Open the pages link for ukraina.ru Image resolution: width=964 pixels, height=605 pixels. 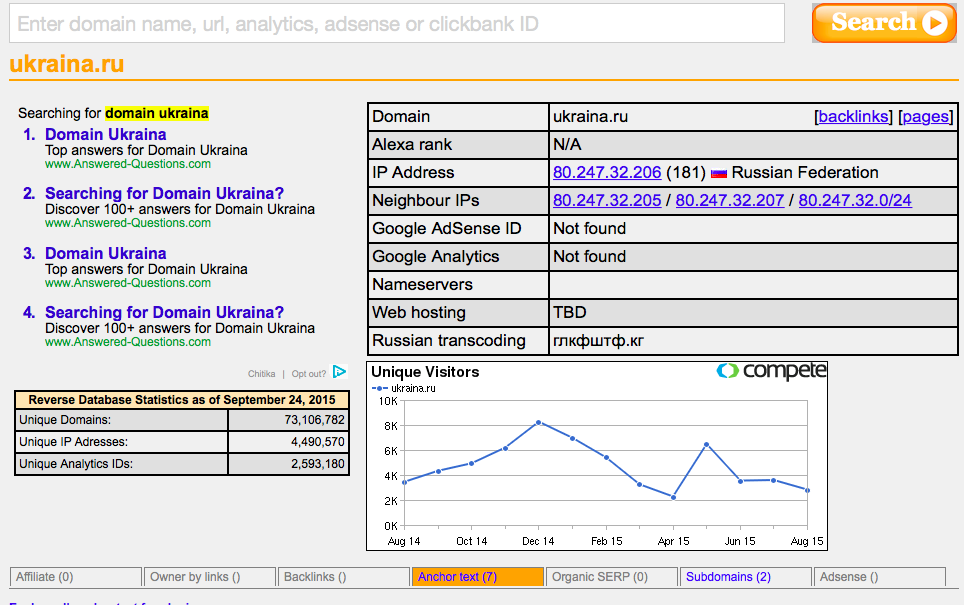[925, 117]
